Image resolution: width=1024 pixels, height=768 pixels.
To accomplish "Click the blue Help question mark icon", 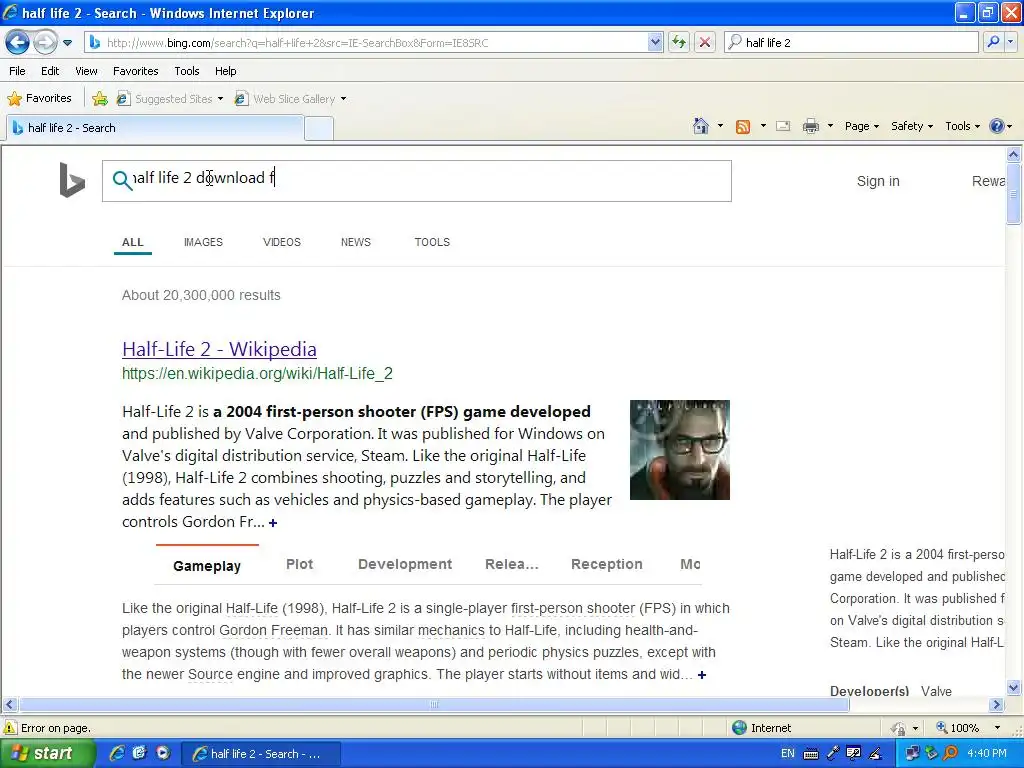I will click(997, 126).
